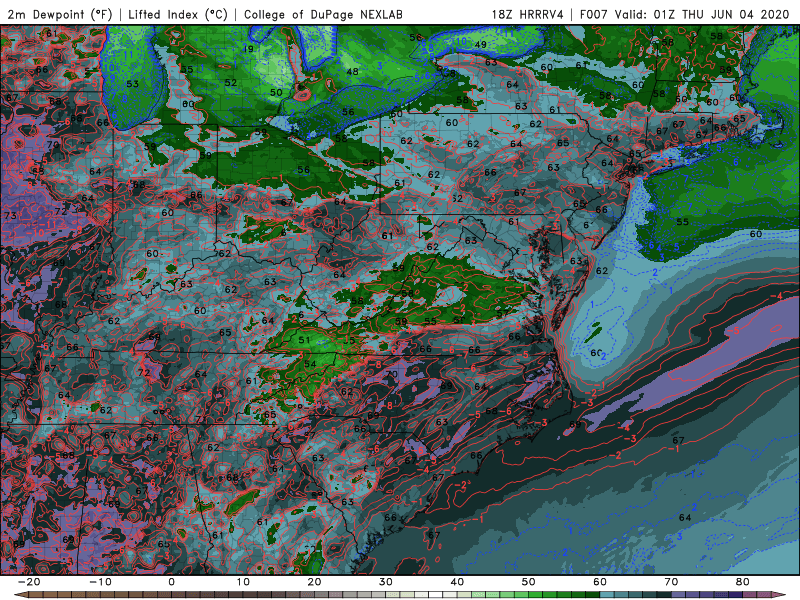This screenshot has height=600, width=800.
Task: Click the "60" color scale label
Action: [x=600, y=582]
